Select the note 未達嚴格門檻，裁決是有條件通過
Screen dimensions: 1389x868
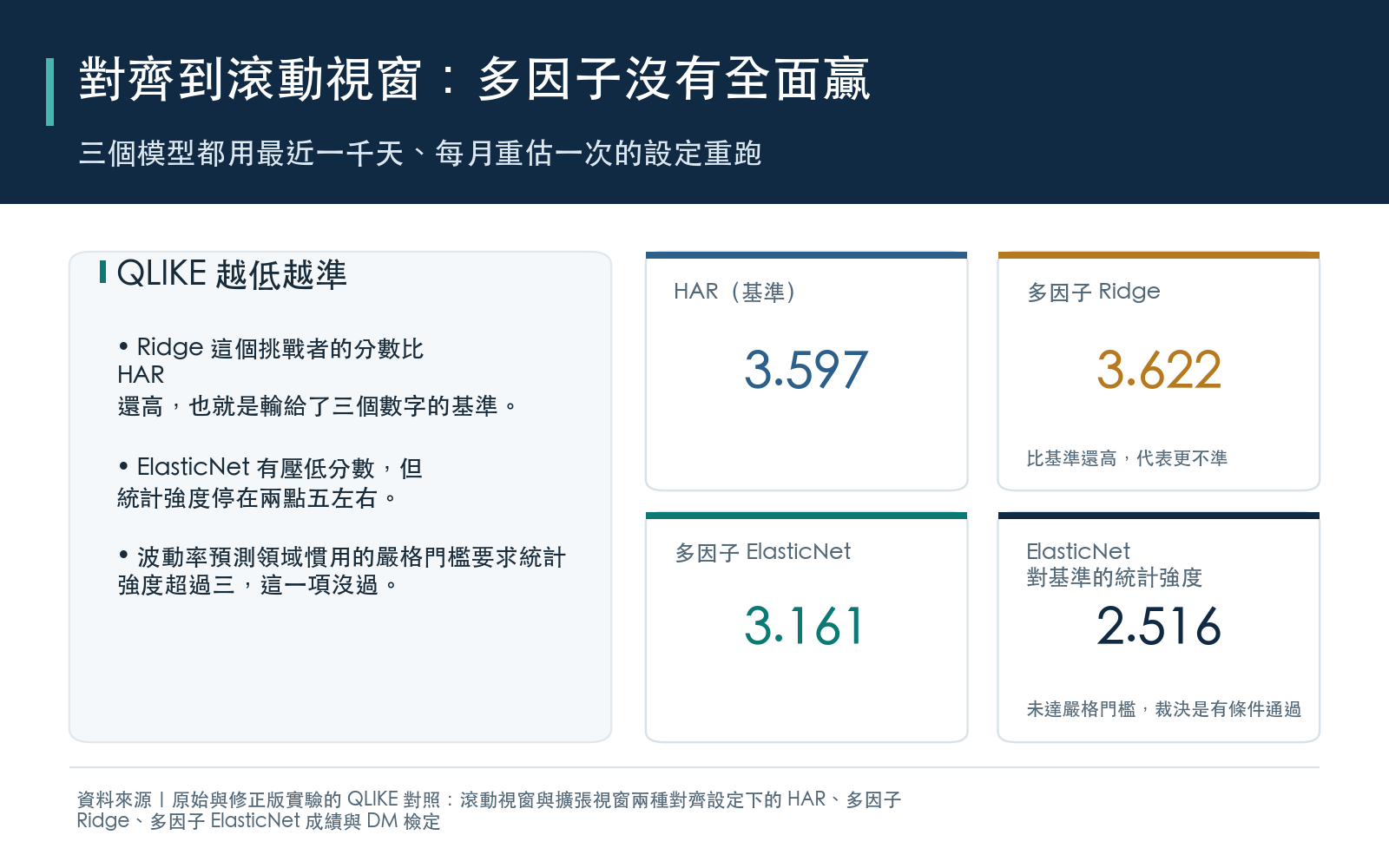click(x=1164, y=709)
